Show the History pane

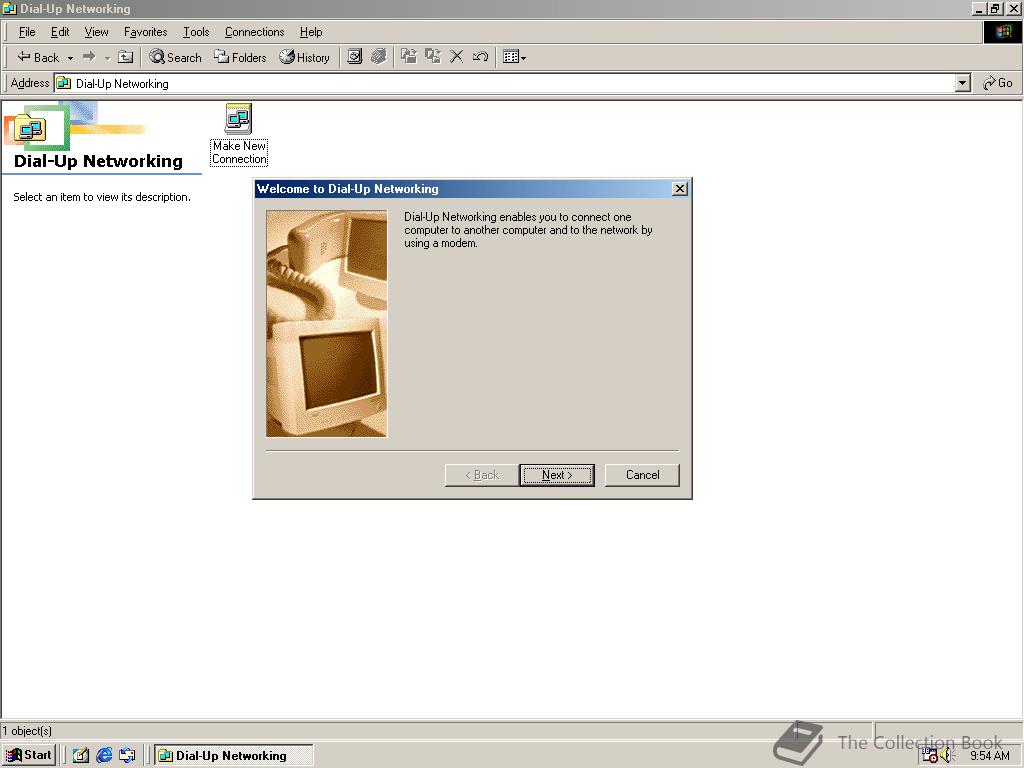click(x=304, y=57)
